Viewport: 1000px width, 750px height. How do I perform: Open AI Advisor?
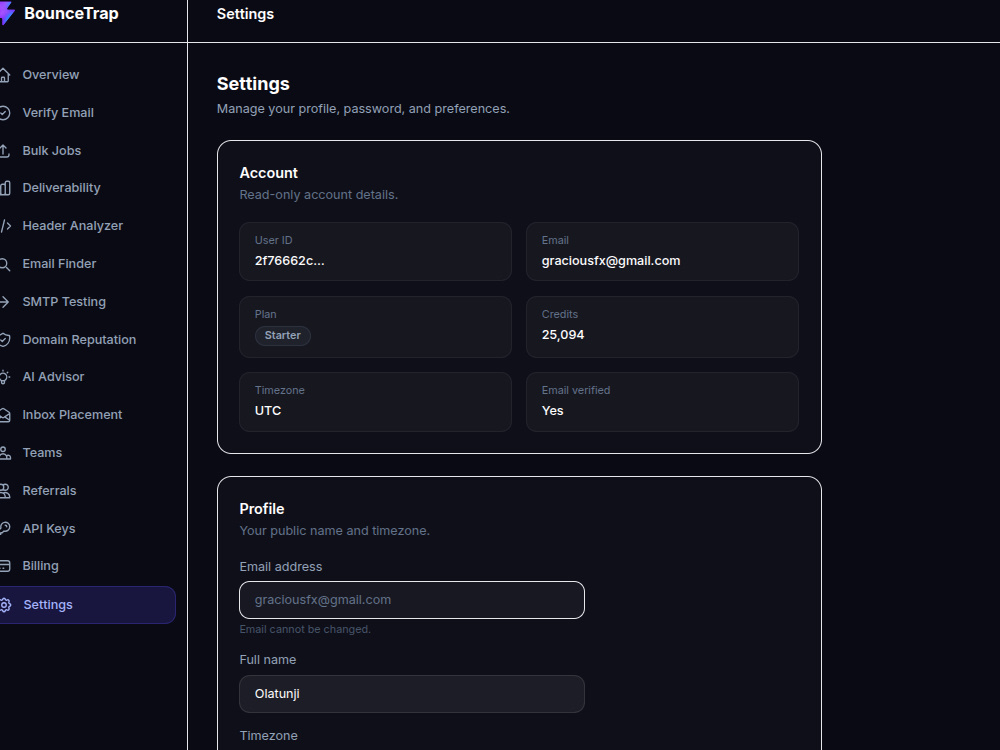tap(53, 377)
